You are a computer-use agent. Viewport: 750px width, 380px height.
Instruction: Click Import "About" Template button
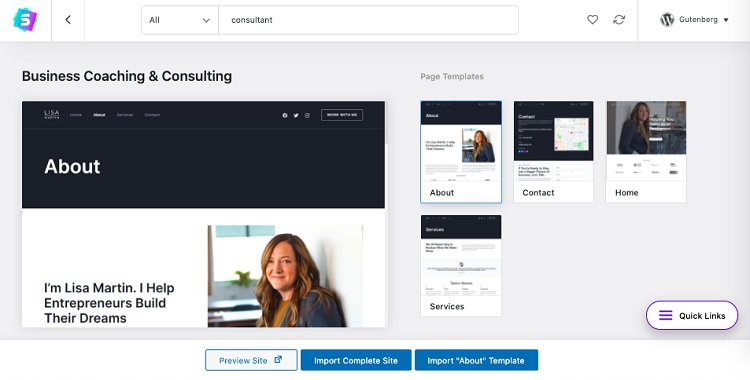476,360
